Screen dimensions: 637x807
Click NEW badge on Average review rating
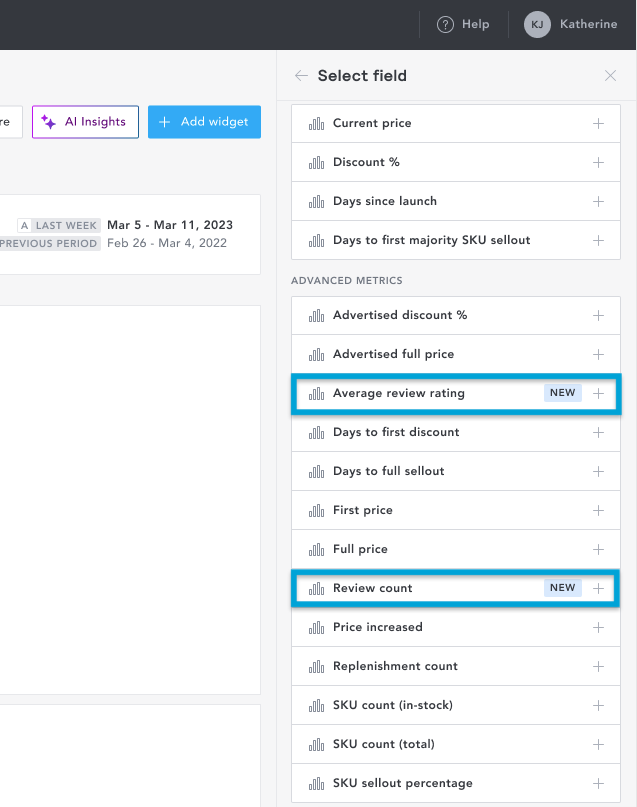[562, 393]
